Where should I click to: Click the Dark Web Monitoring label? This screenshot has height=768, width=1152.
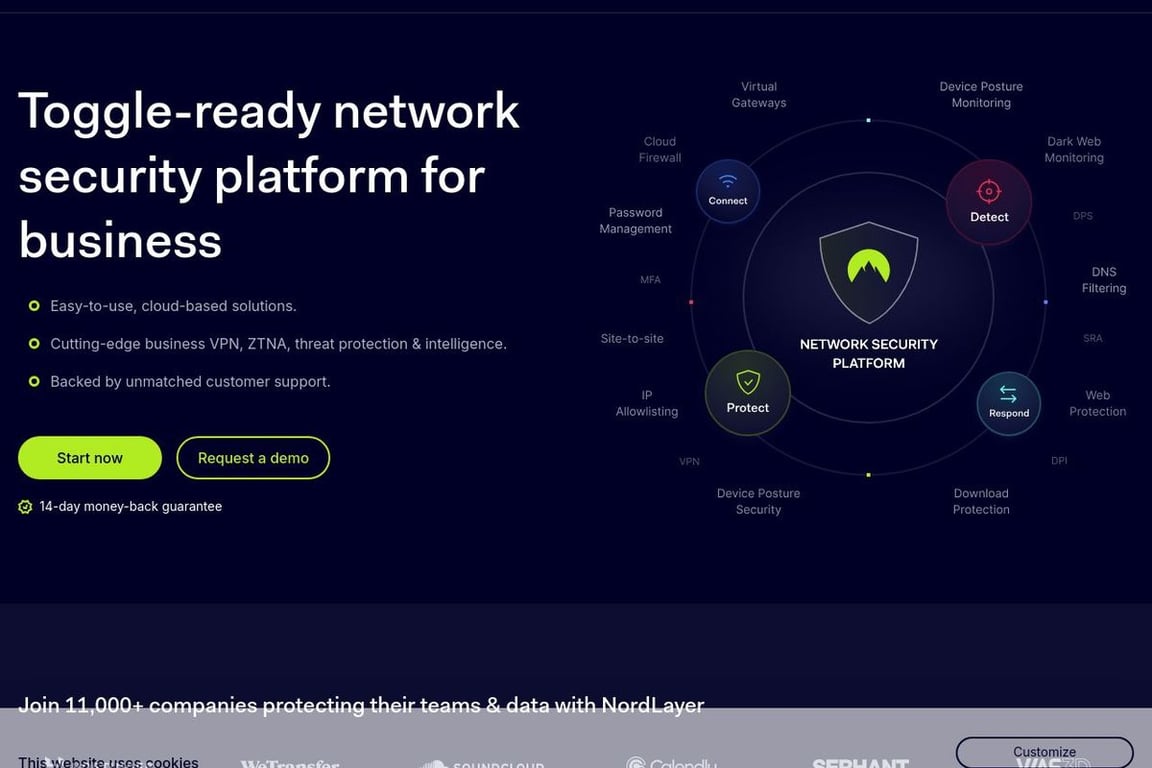click(1073, 149)
